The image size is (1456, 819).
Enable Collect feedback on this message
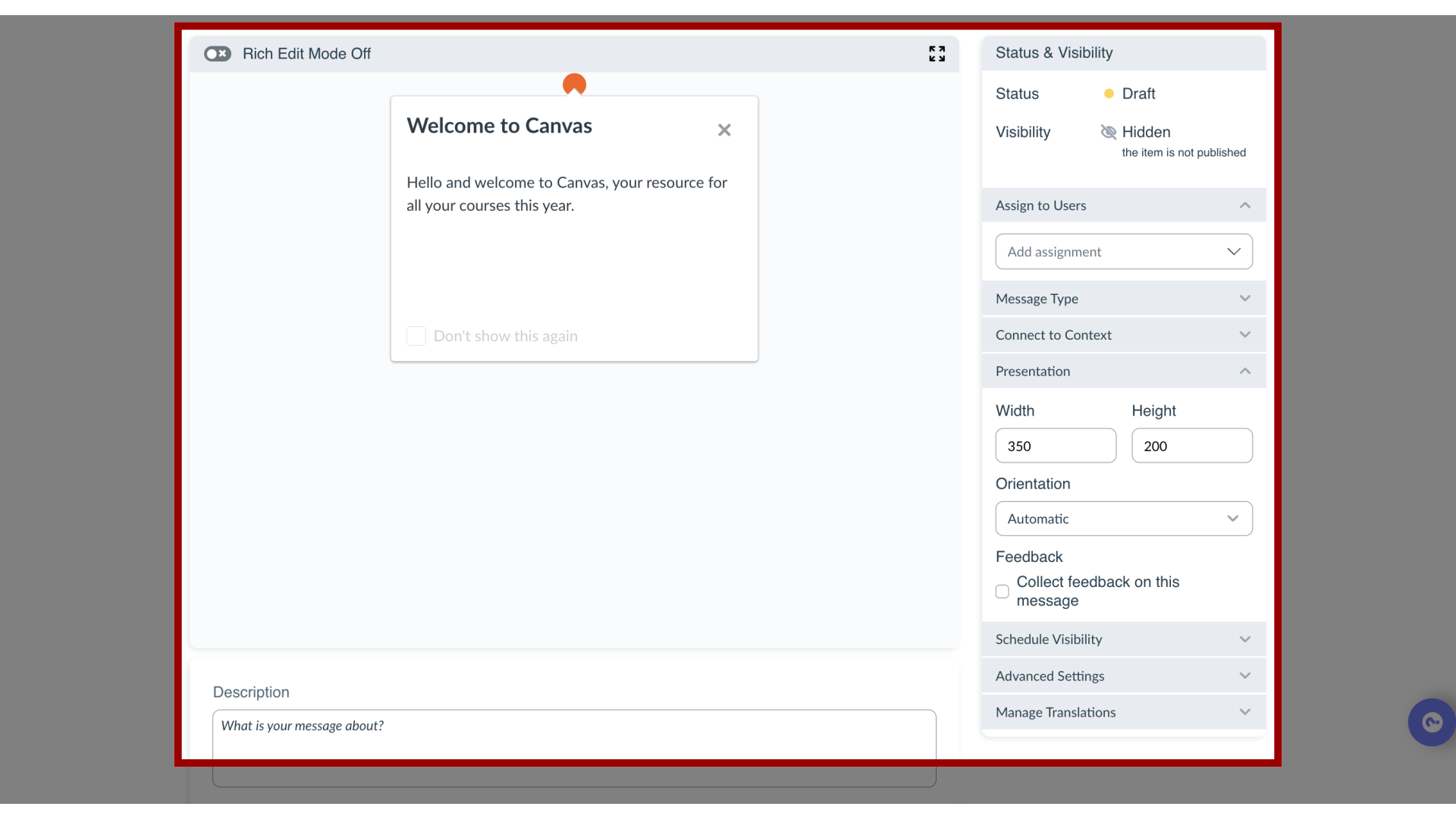(1002, 590)
